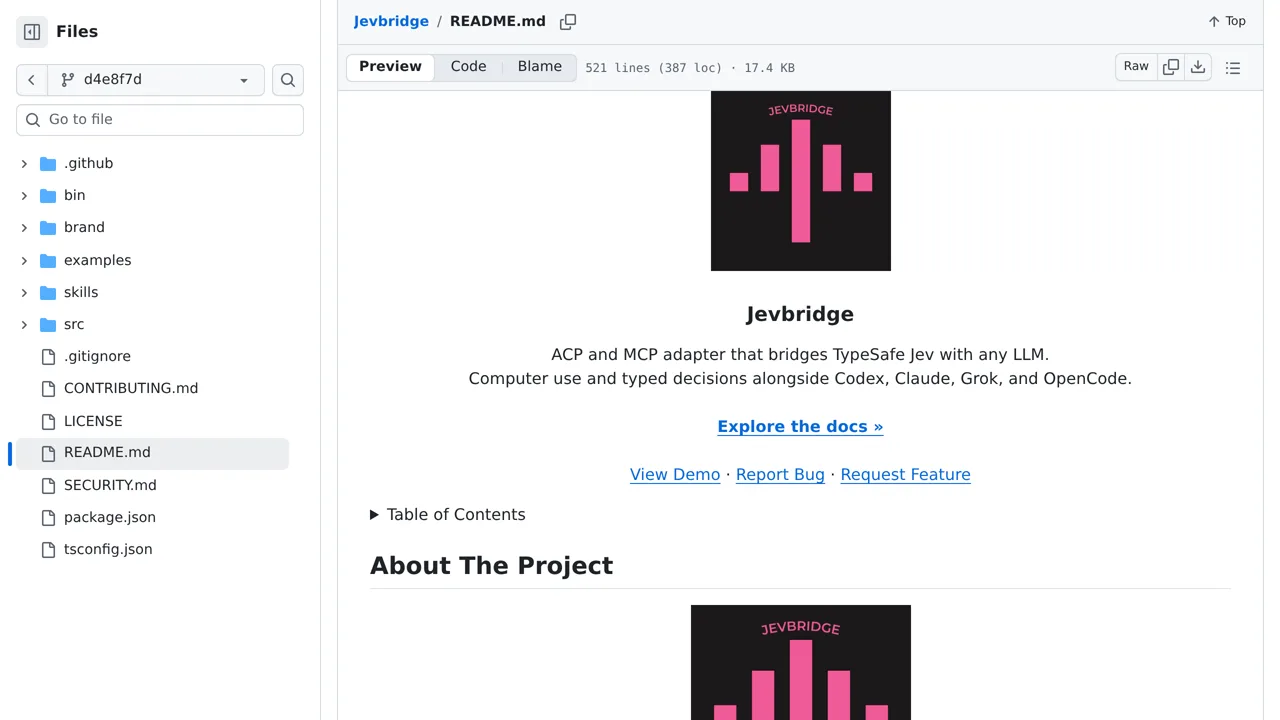Click the CONTRIBUTING.md file icon
This screenshot has height=720, width=1280.
(x=48, y=388)
